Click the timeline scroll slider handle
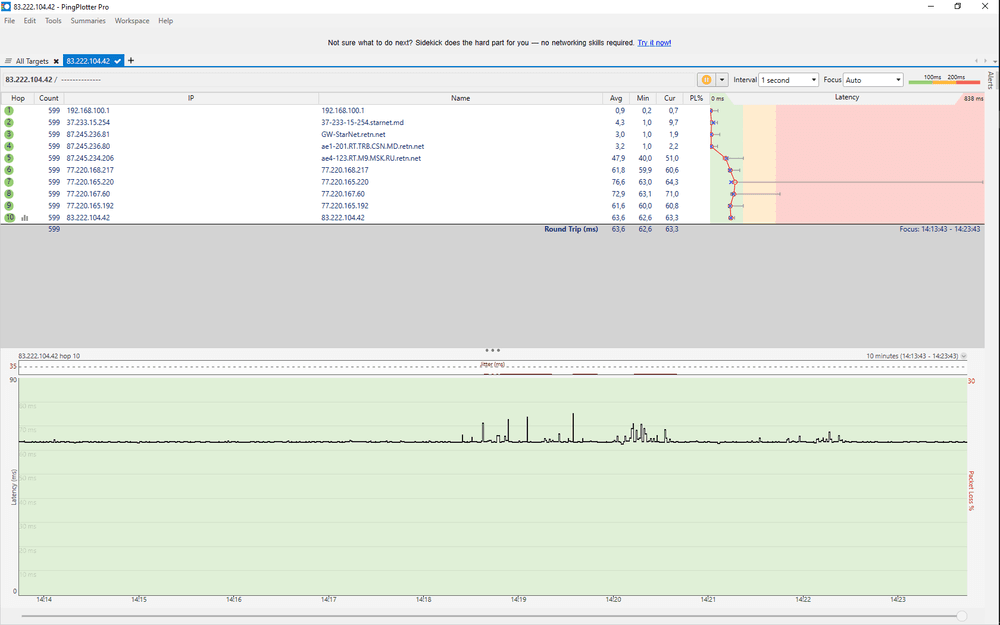Screen dimensions: 1000x625 click(961, 616)
